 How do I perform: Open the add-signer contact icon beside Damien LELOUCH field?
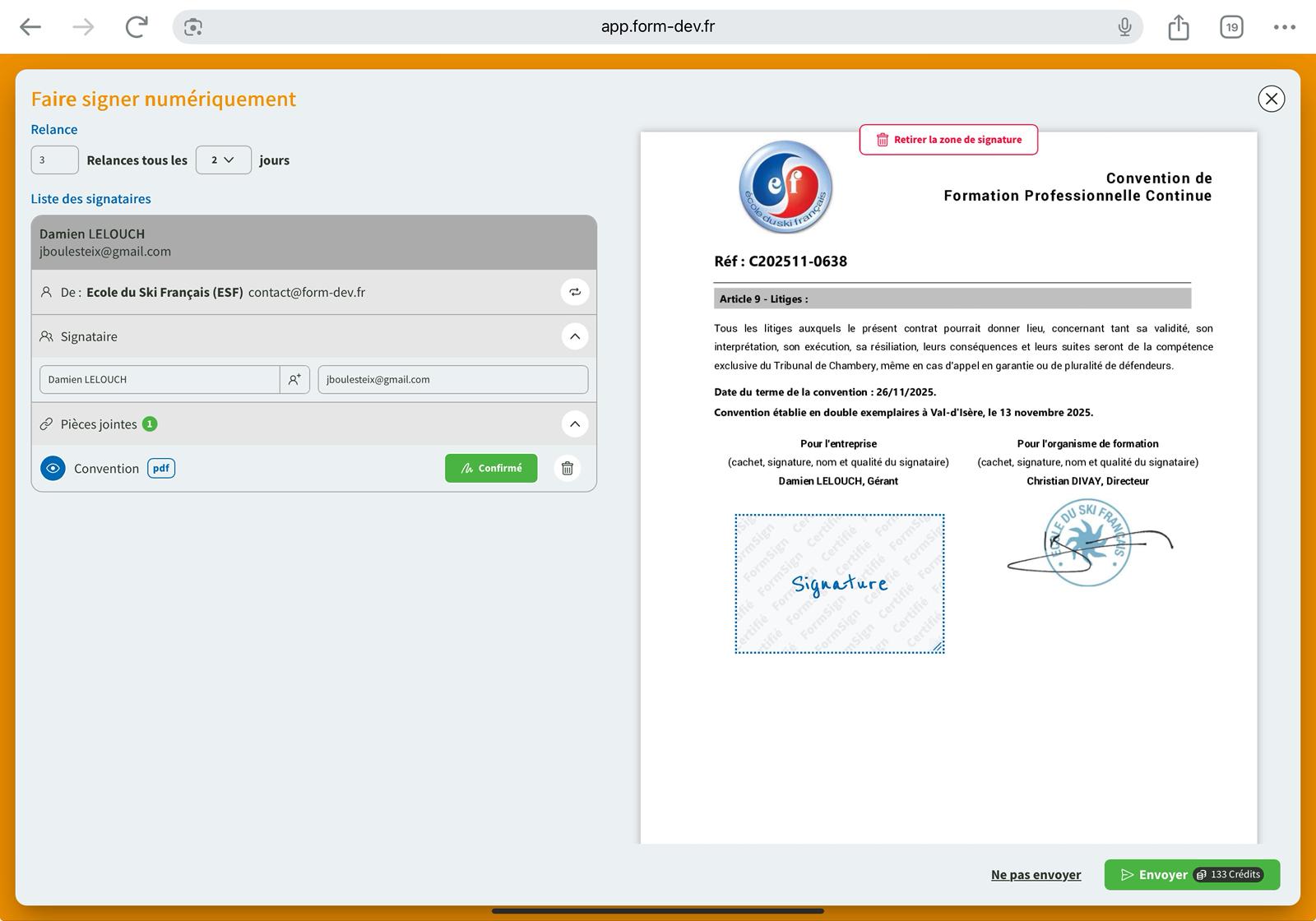pyautogui.click(x=294, y=379)
